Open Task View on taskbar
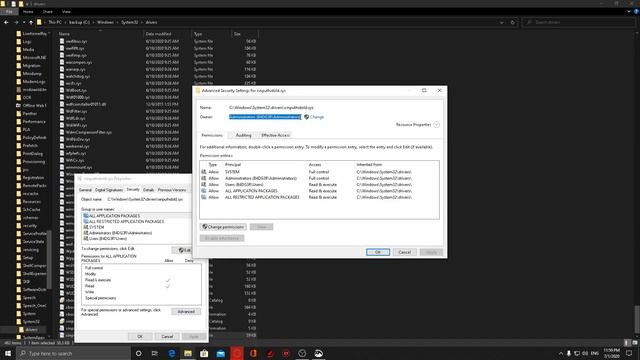 (155, 353)
